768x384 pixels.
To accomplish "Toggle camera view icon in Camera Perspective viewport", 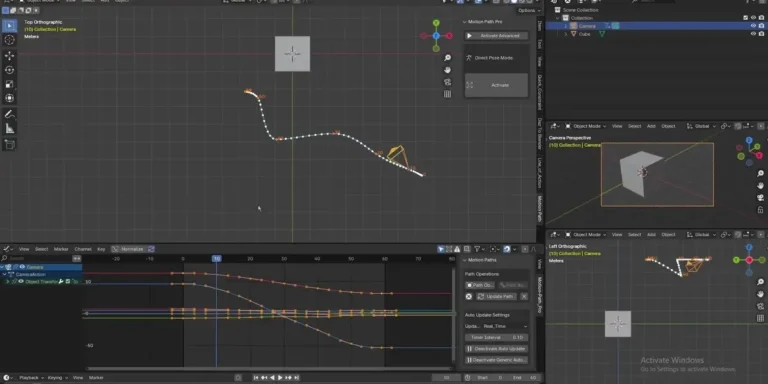I will point(761,198).
